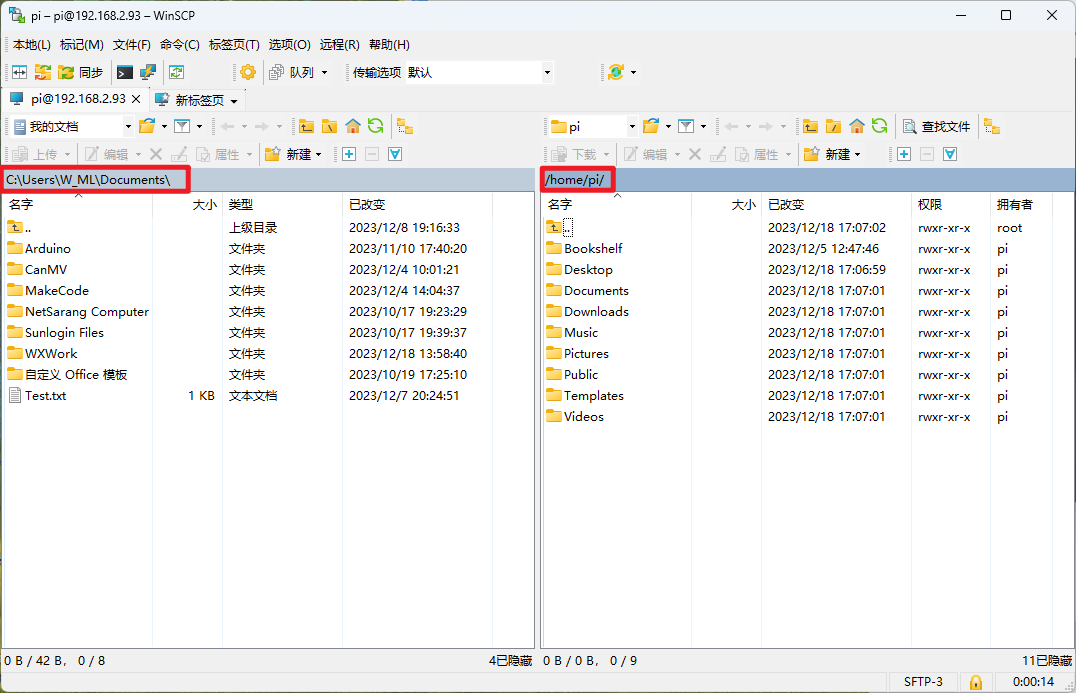Launch the PuTTY session icon

tap(148, 72)
